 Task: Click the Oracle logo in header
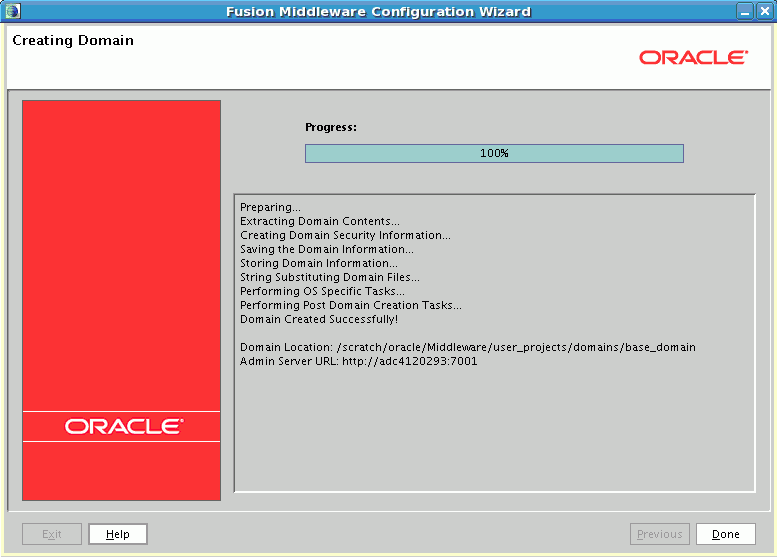pos(693,57)
